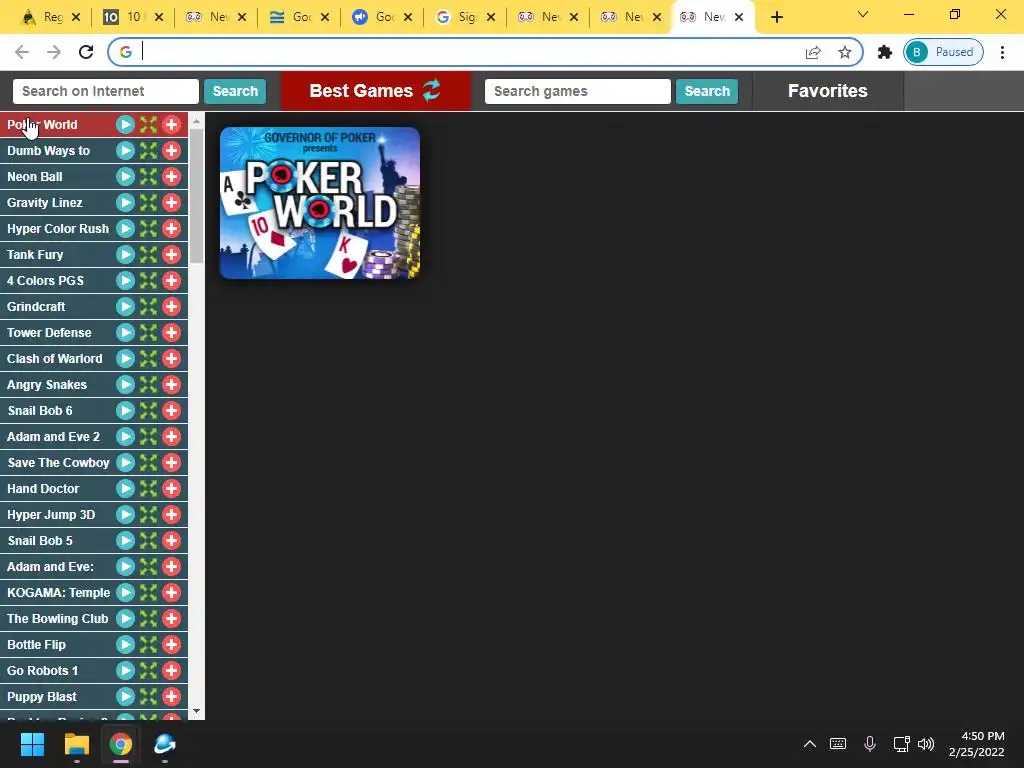The image size is (1024, 768).
Task: Open Hand Doctor in fullscreen
Action: pos(148,488)
